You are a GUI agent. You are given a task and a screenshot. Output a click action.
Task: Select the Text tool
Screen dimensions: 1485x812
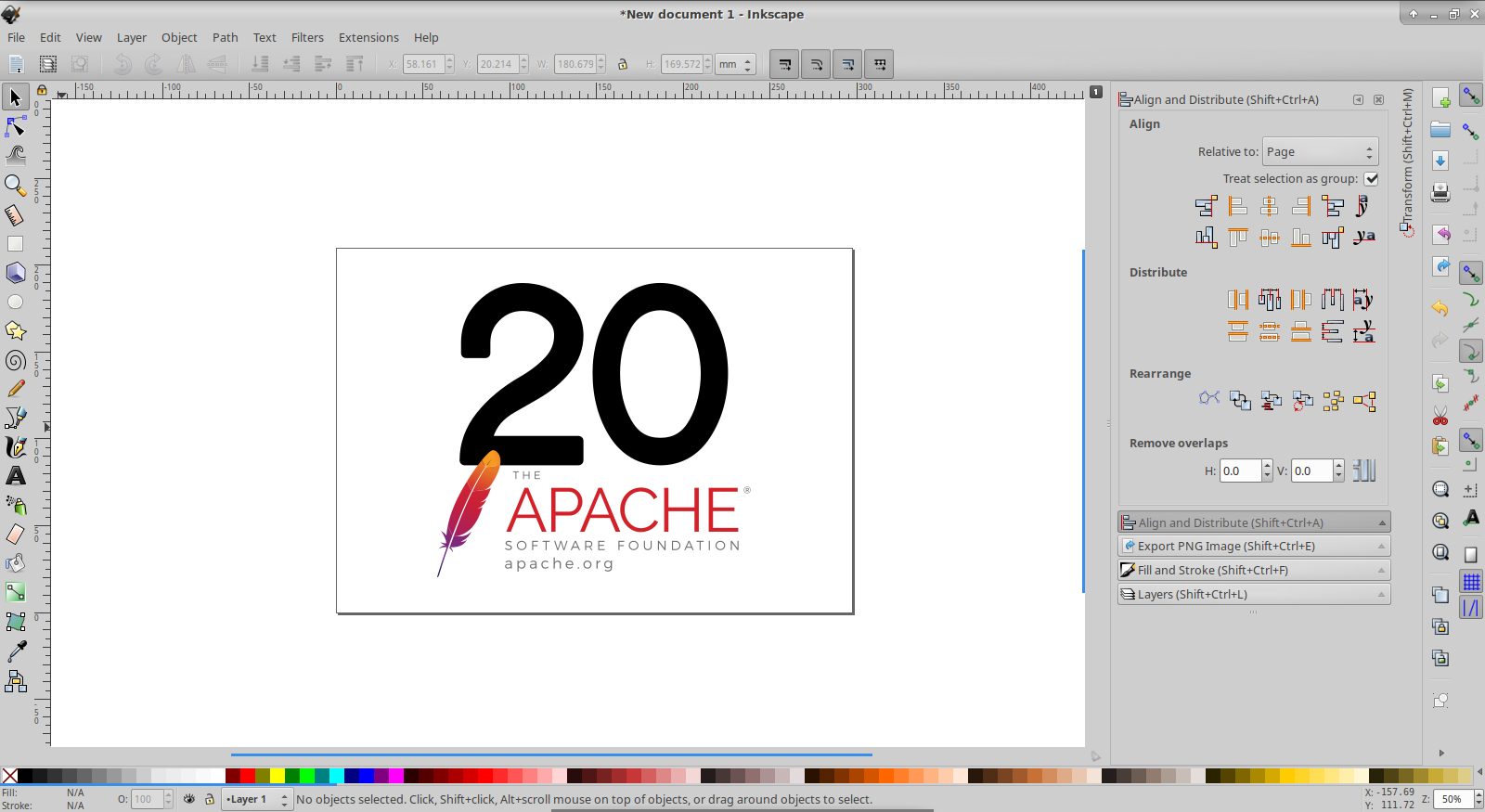click(16, 476)
